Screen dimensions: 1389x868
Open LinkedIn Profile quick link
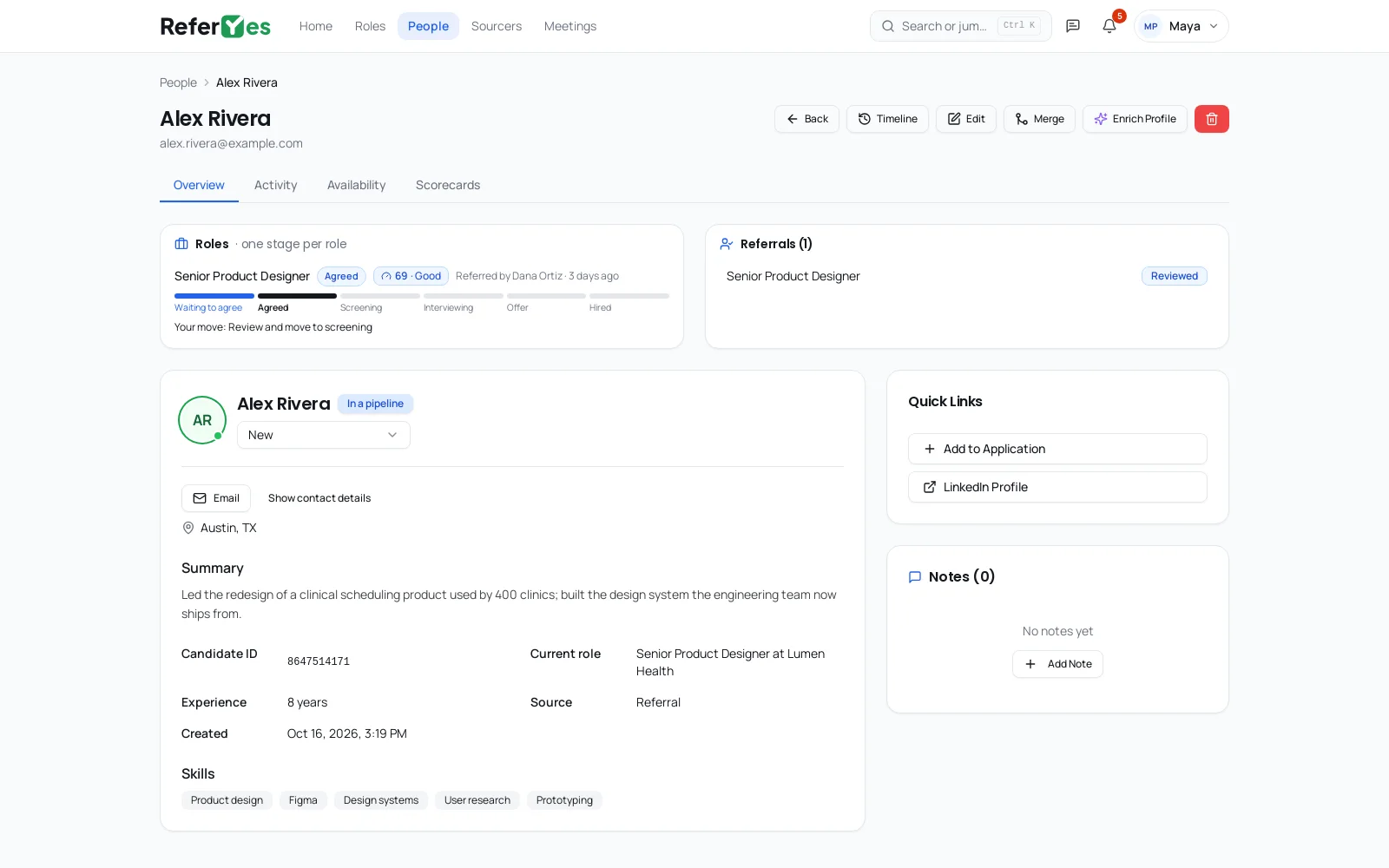[1057, 487]
